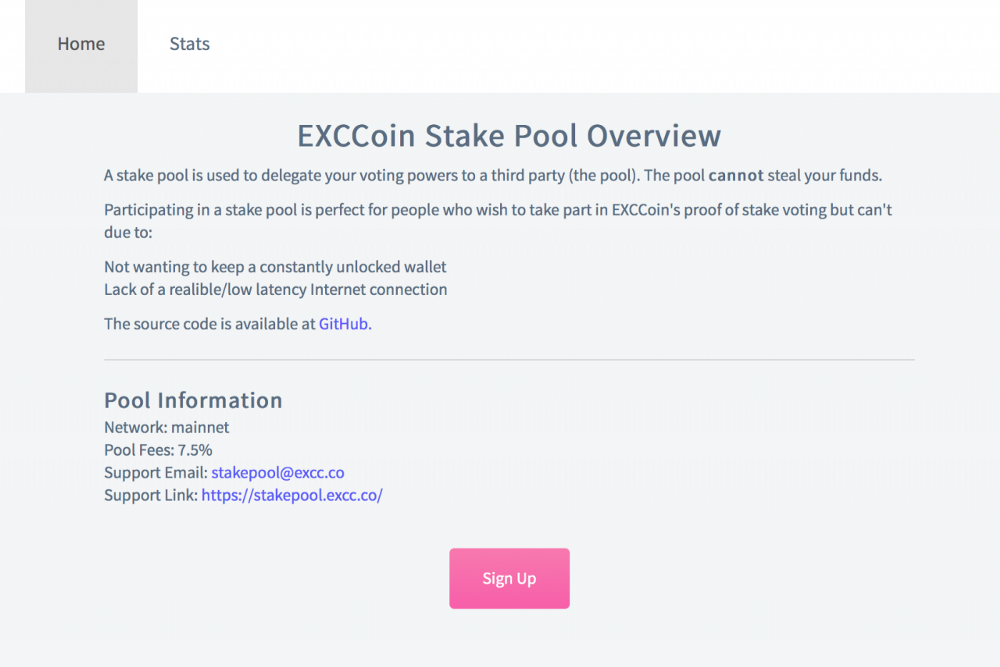The width and height of the screenshot is (1000, 667).
Task: Open the https://stakepool.excc.co/ support link
Action: click(292, 495)
